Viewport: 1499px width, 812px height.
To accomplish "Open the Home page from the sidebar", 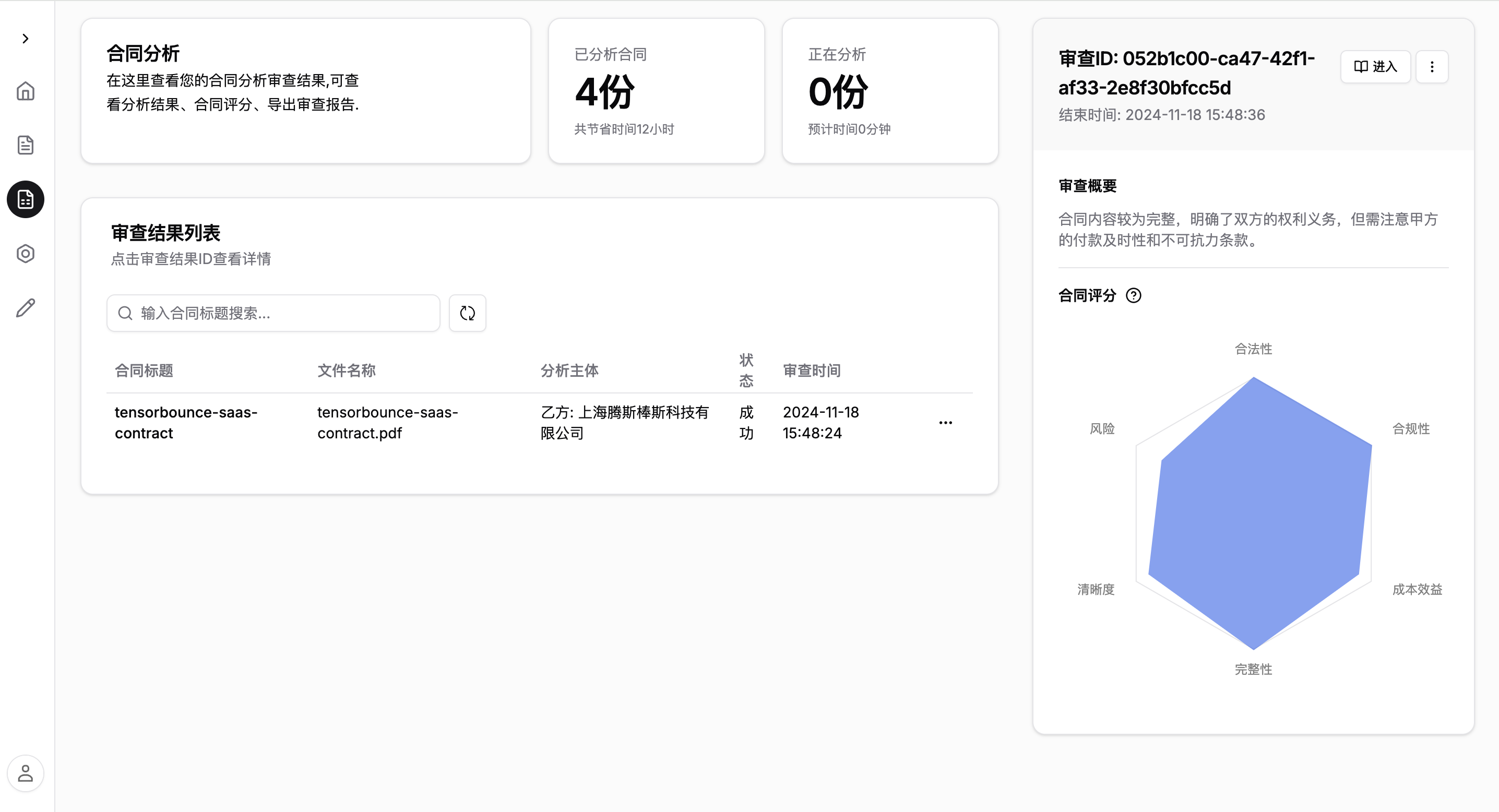I will pos(25,91).
